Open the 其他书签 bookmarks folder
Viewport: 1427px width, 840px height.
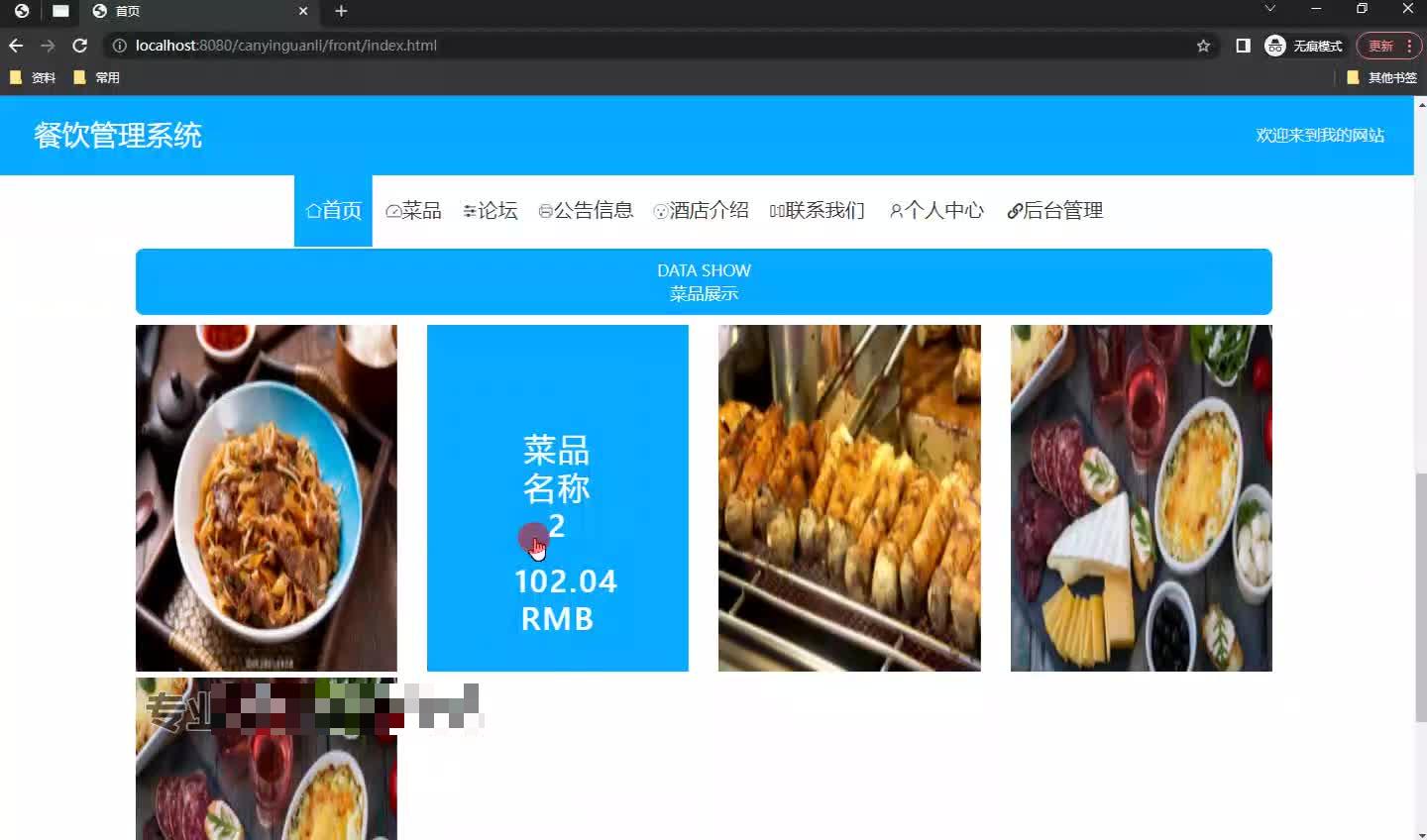(1381, 77)
